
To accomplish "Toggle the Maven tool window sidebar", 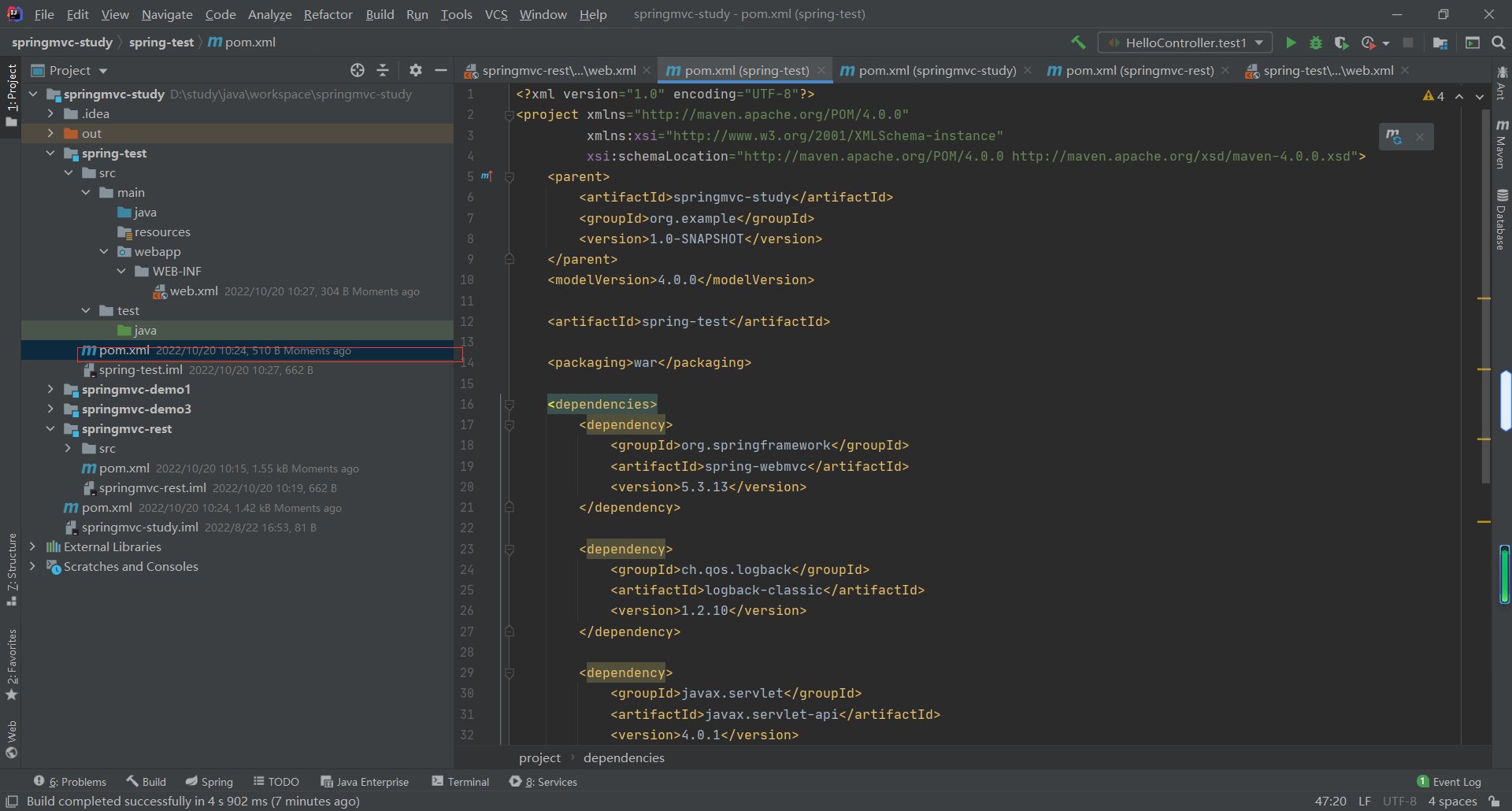I will [x=1502, y=144].
